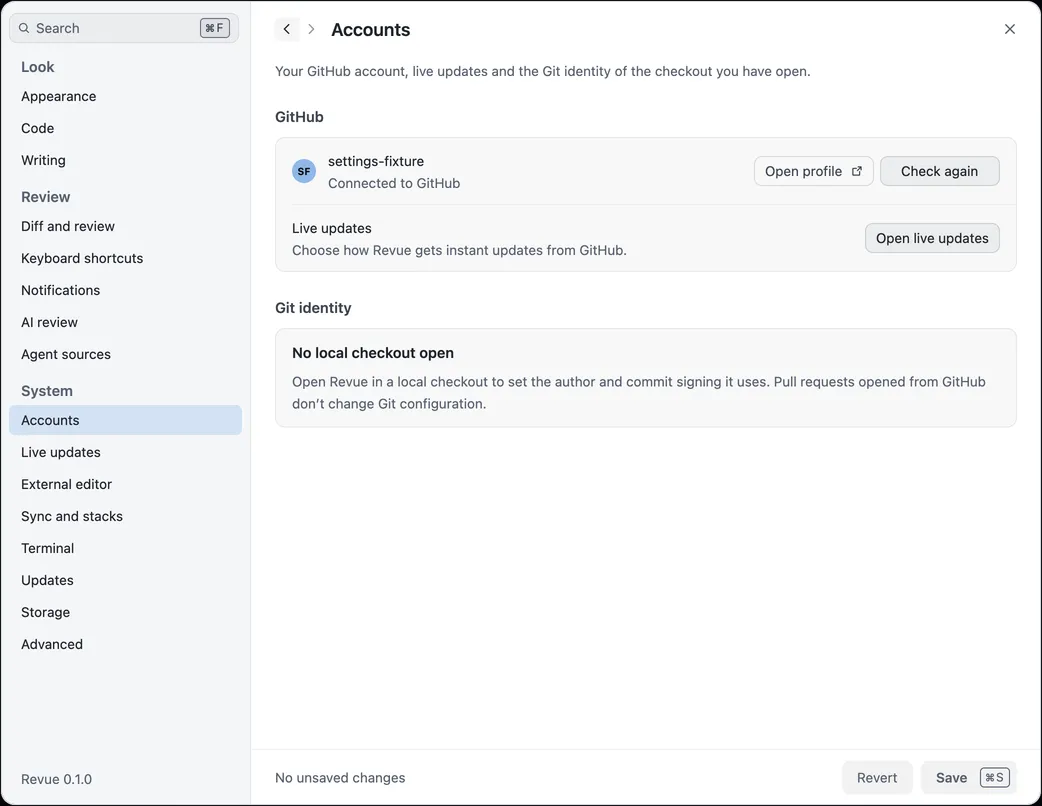Click the GitHub section heading
Screen dimensions: 1042x806
click(299, 117)
